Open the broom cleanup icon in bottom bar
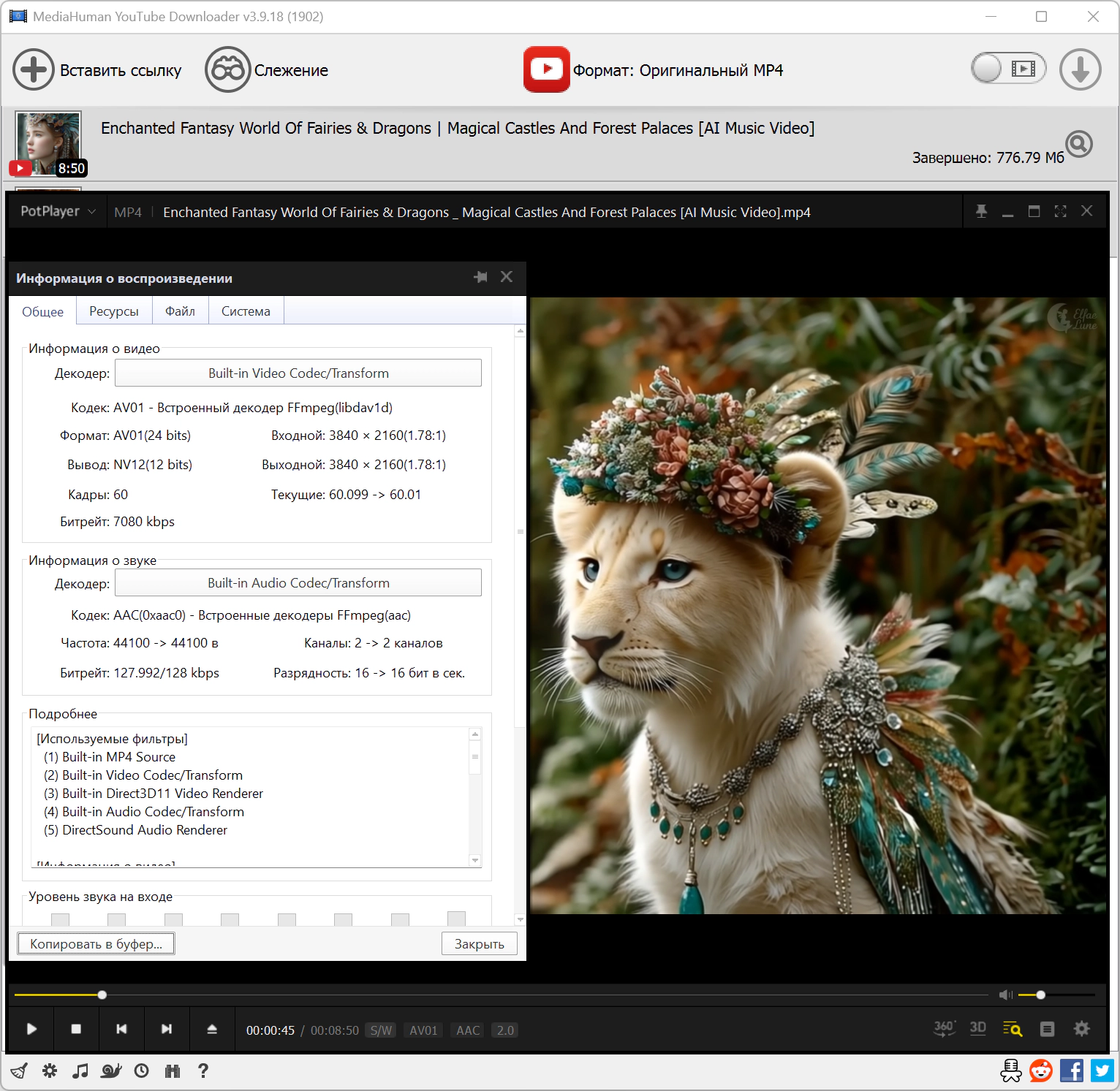 pyautogui.click(x=19, y=1071)
